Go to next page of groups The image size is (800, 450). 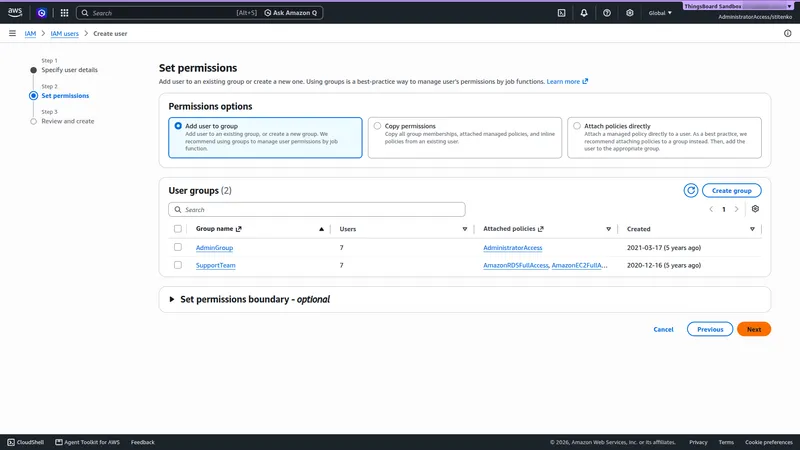(736, 209)
